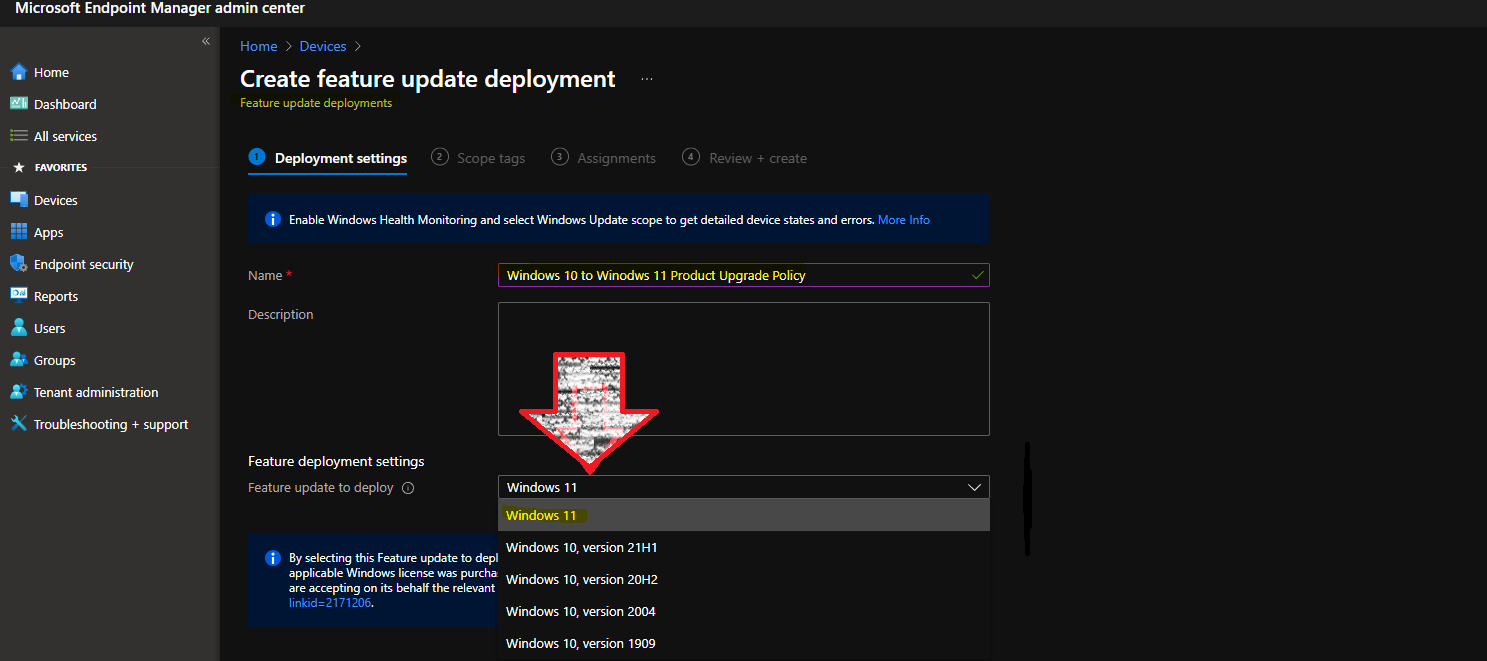Click into the Name input field
The image size is (1487, 661).
[x=744, y=275]
